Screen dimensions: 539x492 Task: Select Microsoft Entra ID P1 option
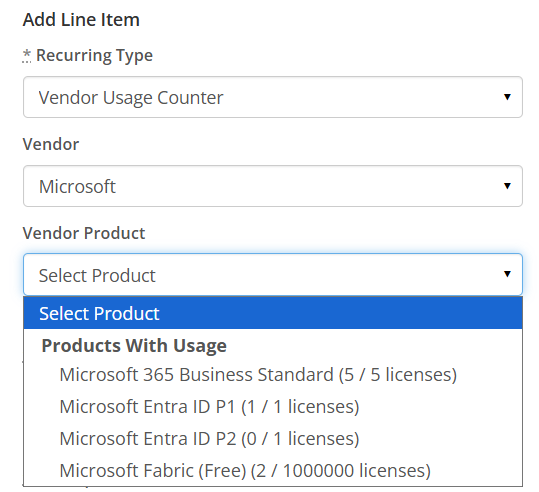tap(273, 406)
